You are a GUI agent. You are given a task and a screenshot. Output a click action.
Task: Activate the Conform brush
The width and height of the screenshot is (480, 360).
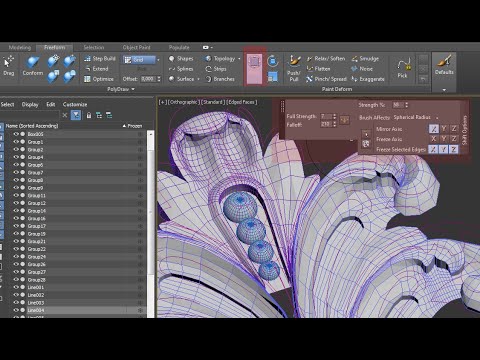tap(33, 66)
